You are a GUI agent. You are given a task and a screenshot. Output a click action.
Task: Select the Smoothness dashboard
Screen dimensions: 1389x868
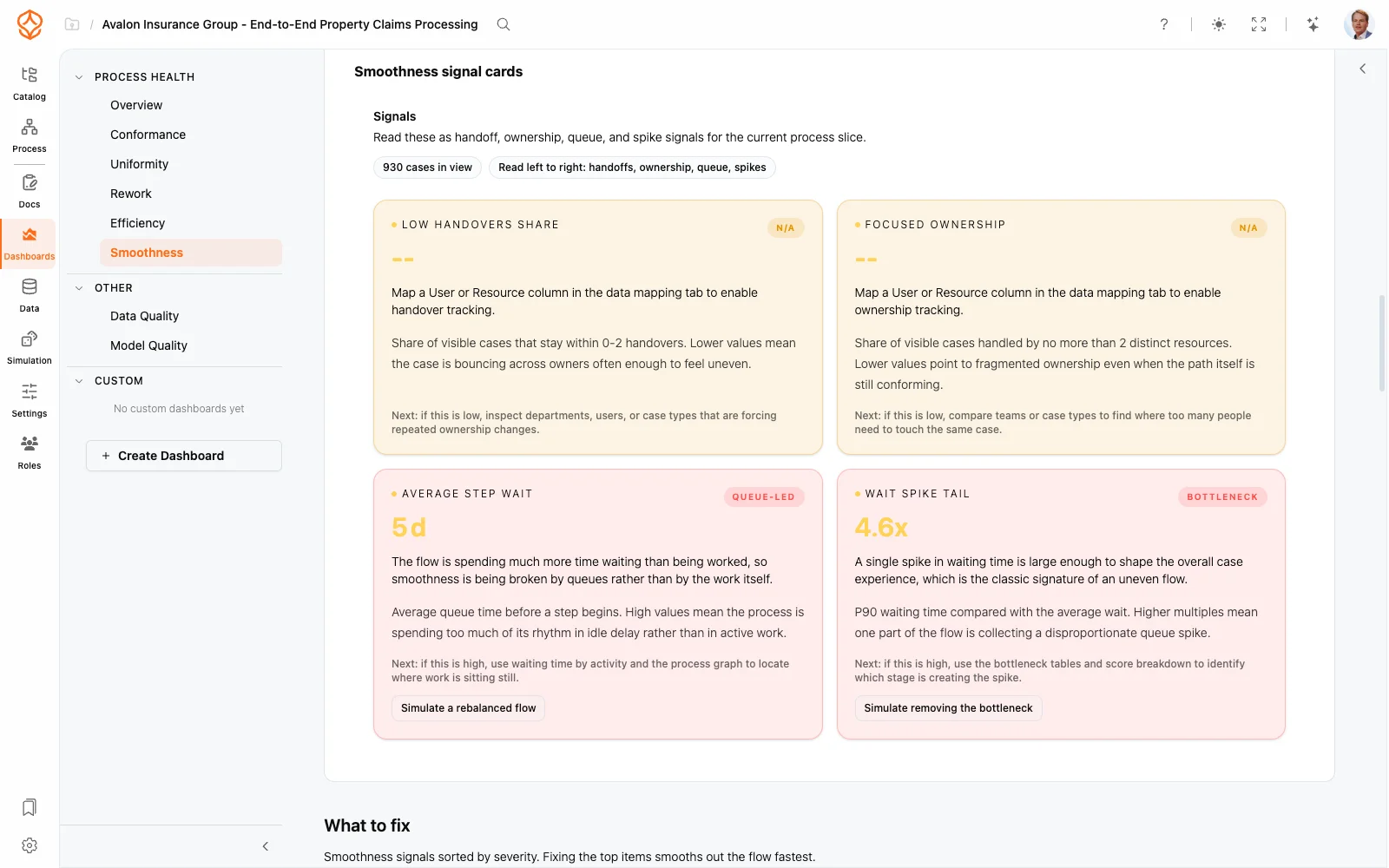point(191,253)
